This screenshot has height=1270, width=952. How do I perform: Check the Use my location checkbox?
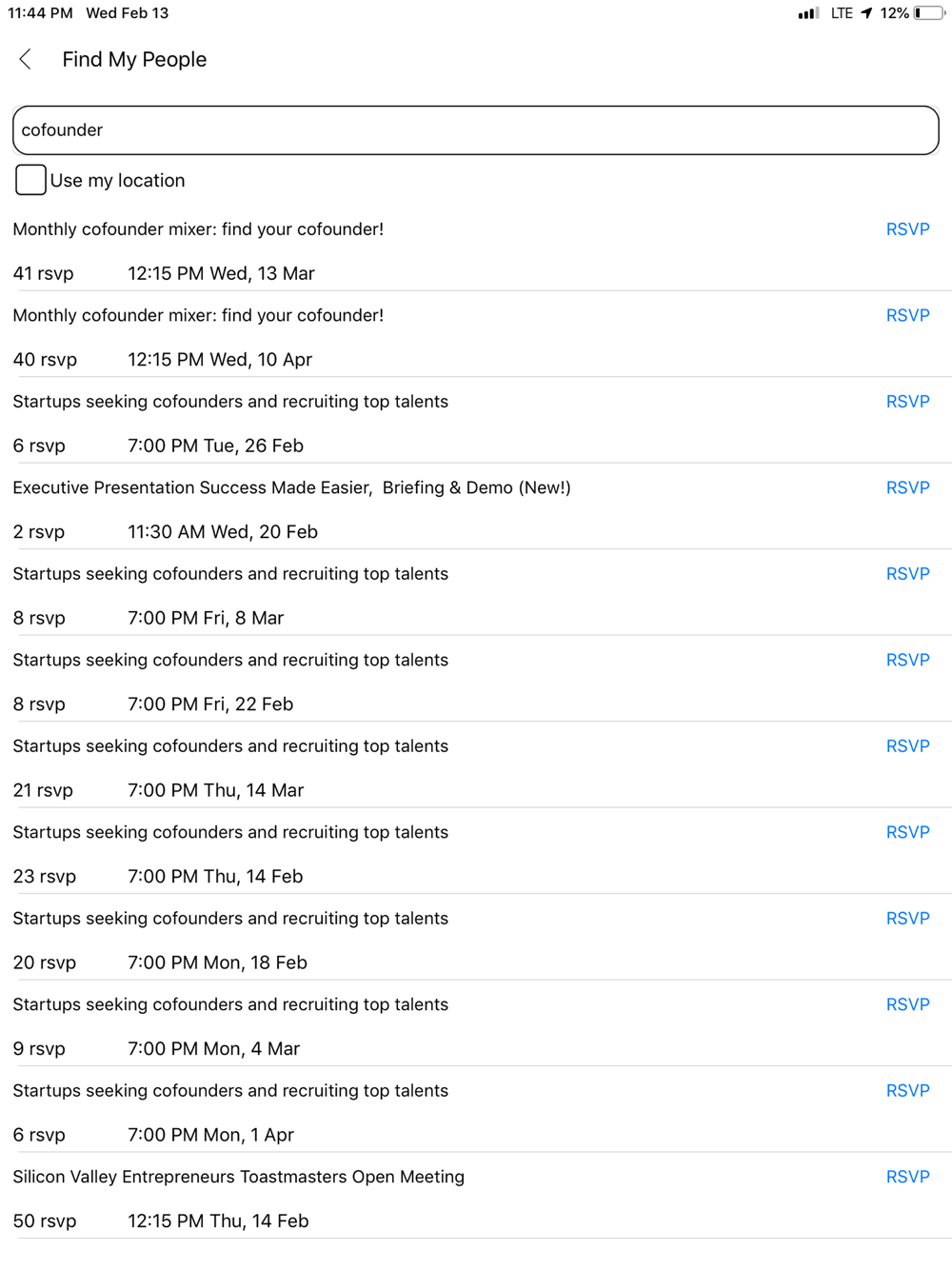click(30, 180)
